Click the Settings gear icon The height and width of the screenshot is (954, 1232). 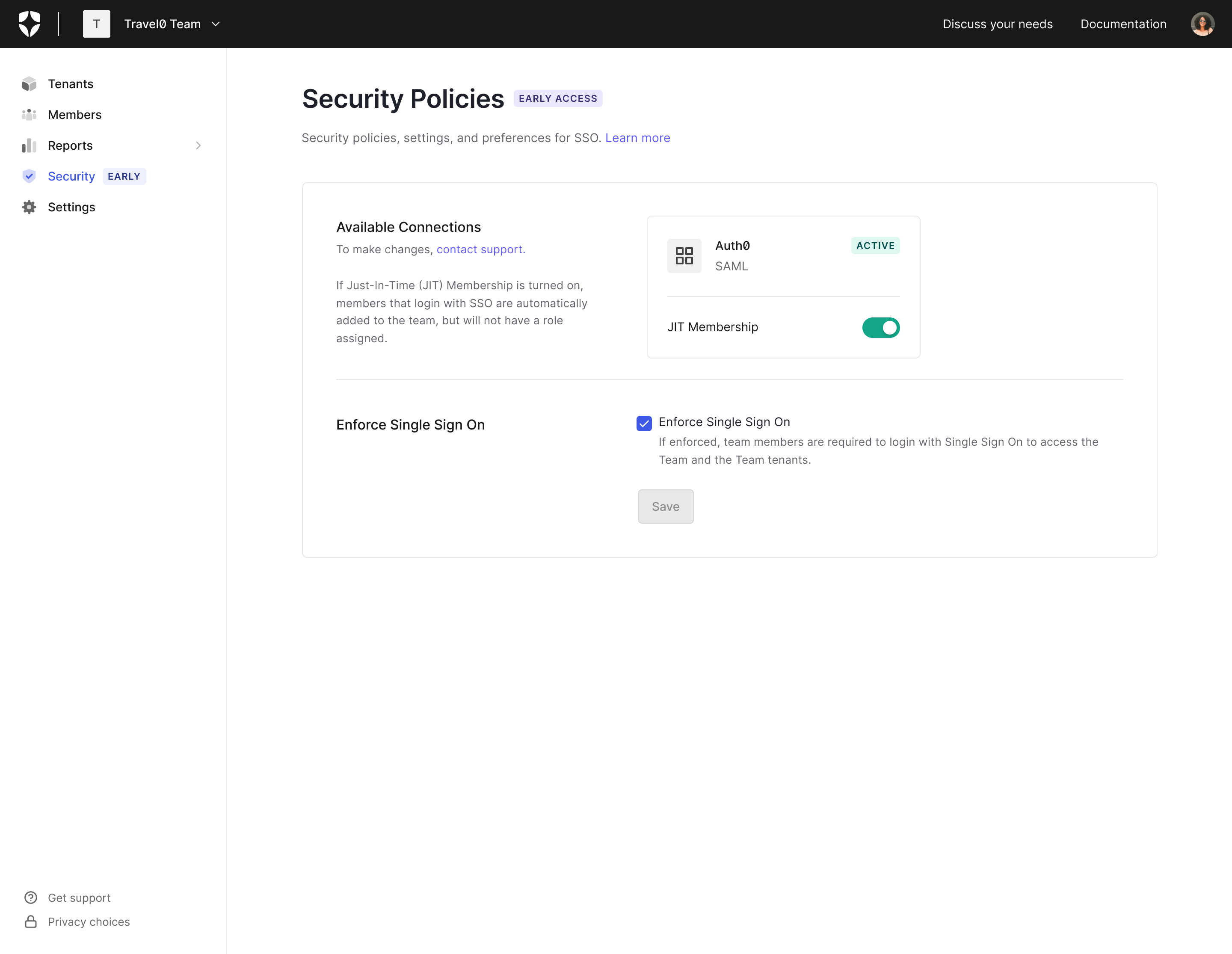(29, 207)
